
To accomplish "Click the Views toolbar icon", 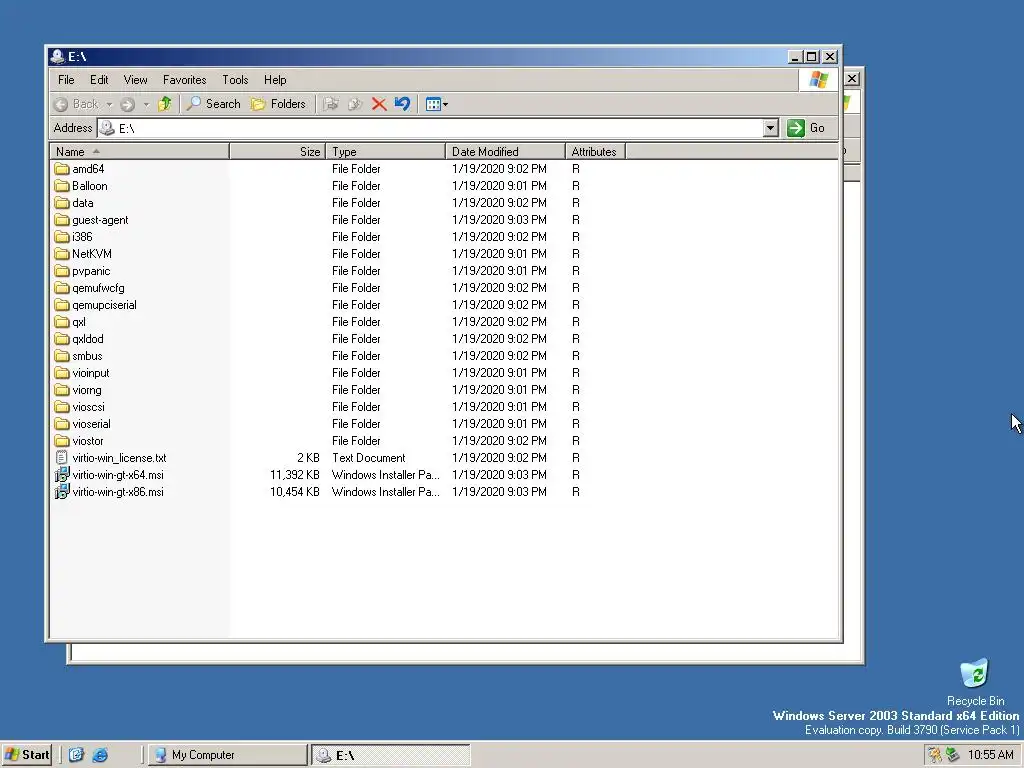I will pos(433,104).
